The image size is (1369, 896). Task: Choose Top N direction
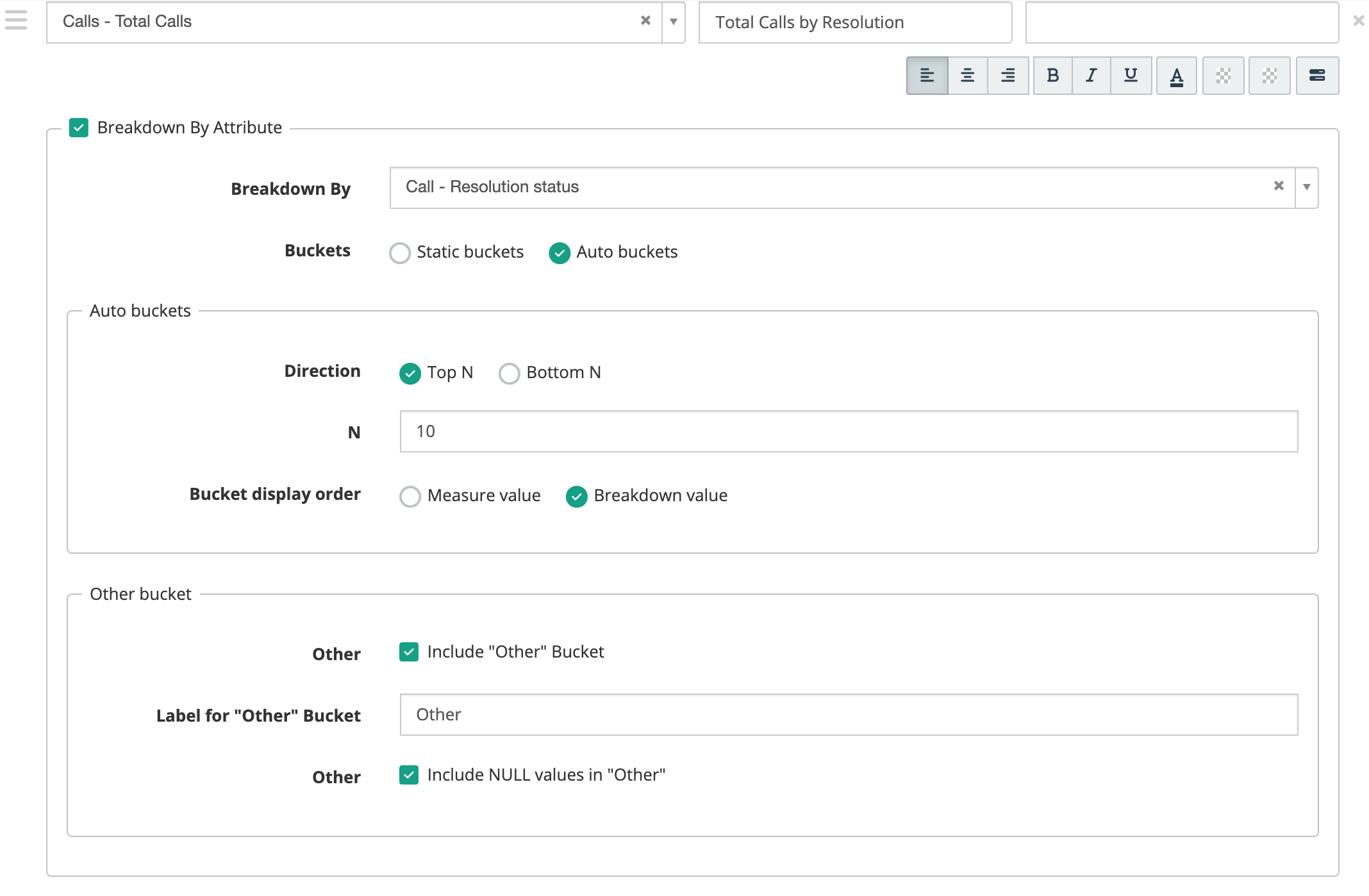click(410, 373)
